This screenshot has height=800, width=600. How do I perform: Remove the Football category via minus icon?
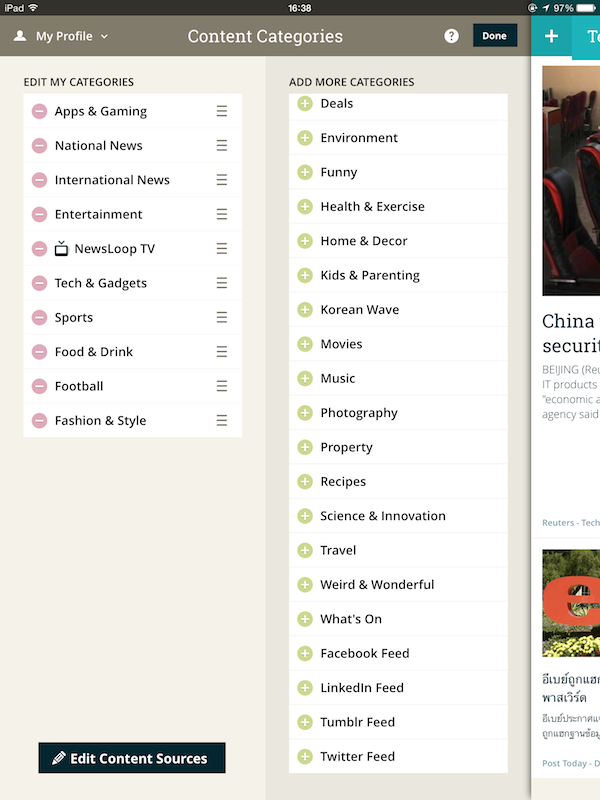(x=39, y=386)
